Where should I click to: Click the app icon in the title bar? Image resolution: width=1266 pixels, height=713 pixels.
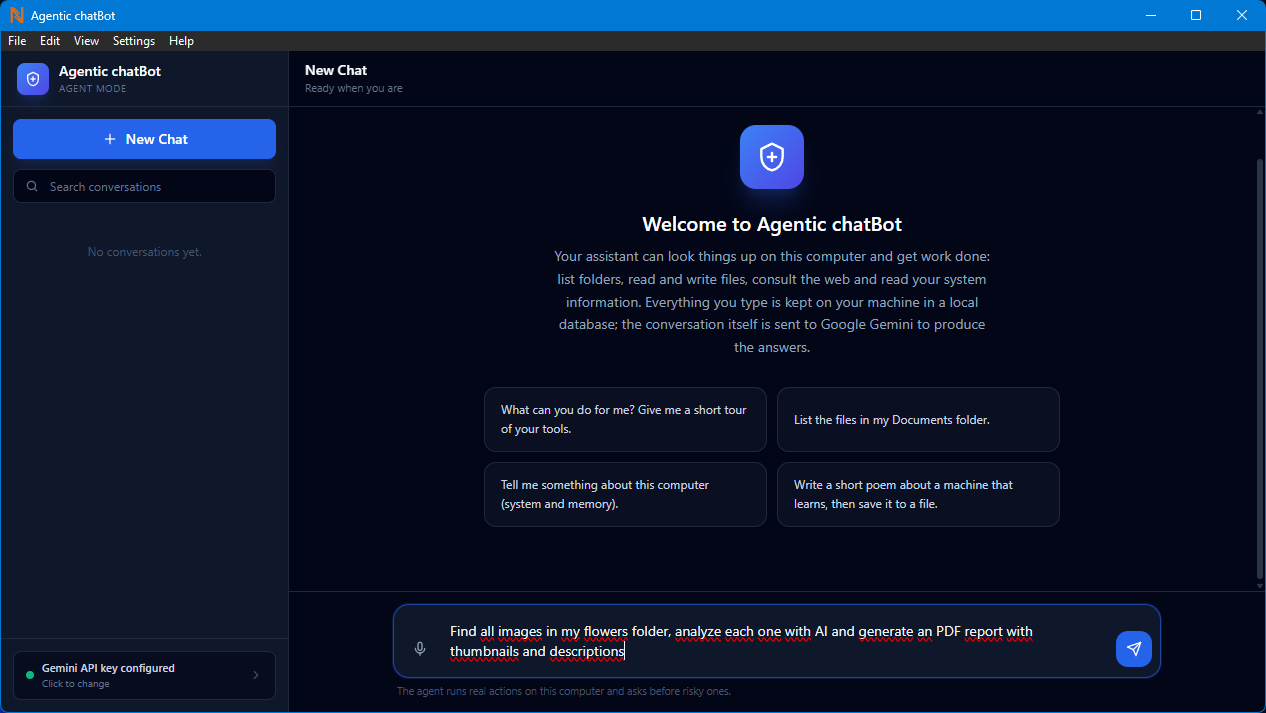click(x=16, y=15)
